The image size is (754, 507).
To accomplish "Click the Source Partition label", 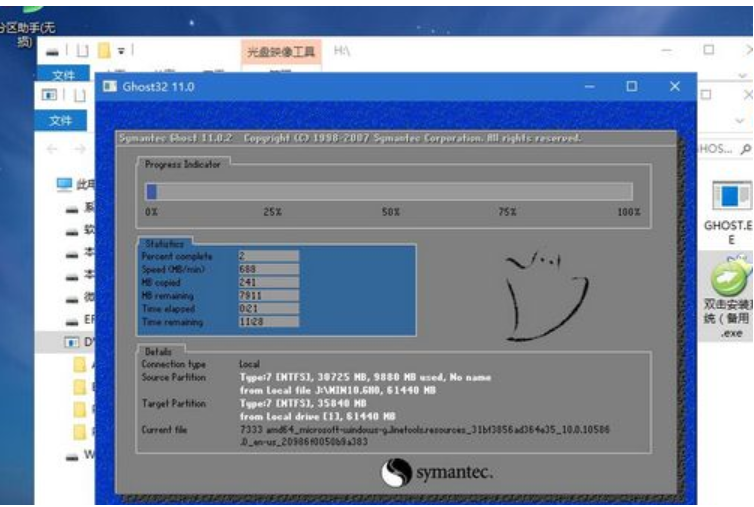I will point(174,377).
